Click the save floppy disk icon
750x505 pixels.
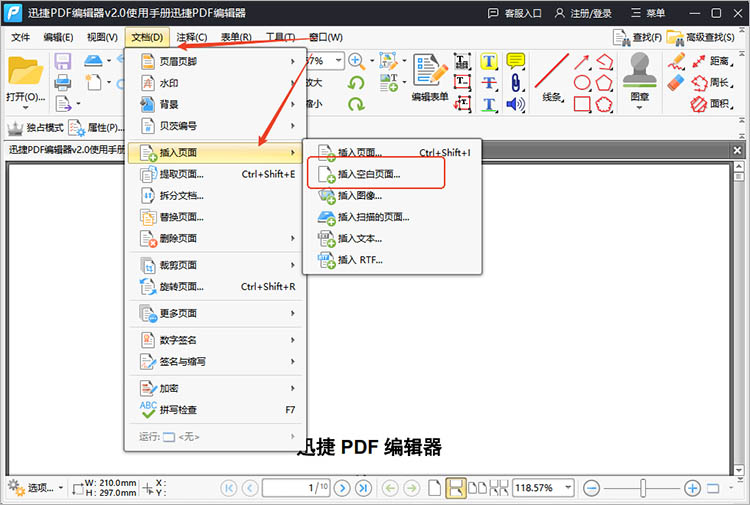pos(63,61)
